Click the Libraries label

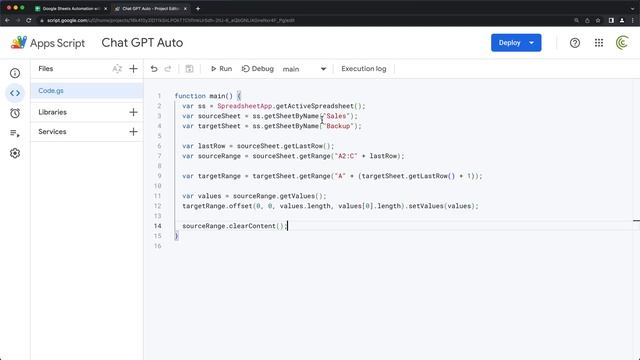[x=52, y=112]
